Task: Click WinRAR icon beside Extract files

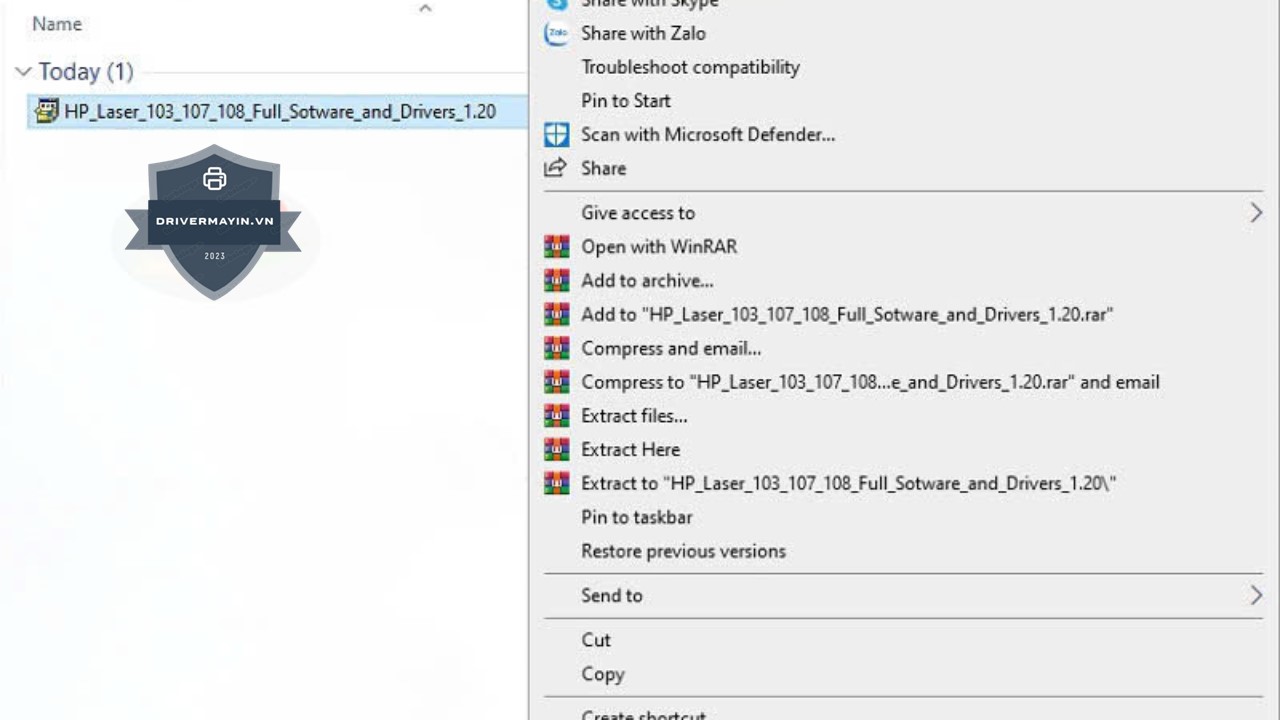Action: [x=556, y=415]
